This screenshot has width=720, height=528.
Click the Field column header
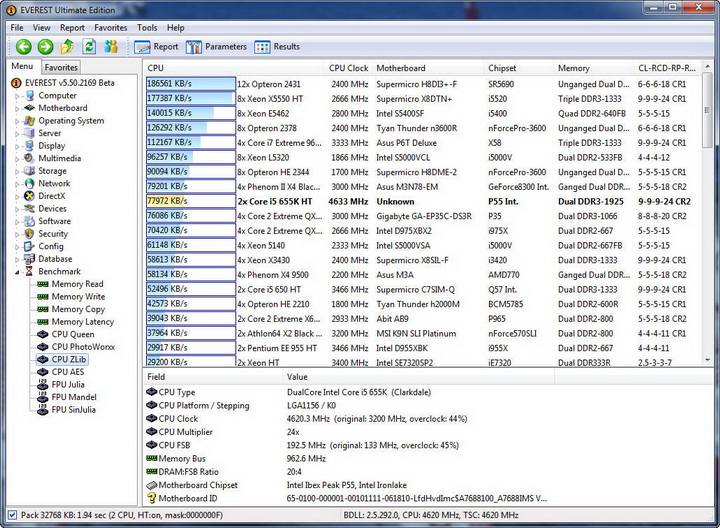tap(213, 377)
